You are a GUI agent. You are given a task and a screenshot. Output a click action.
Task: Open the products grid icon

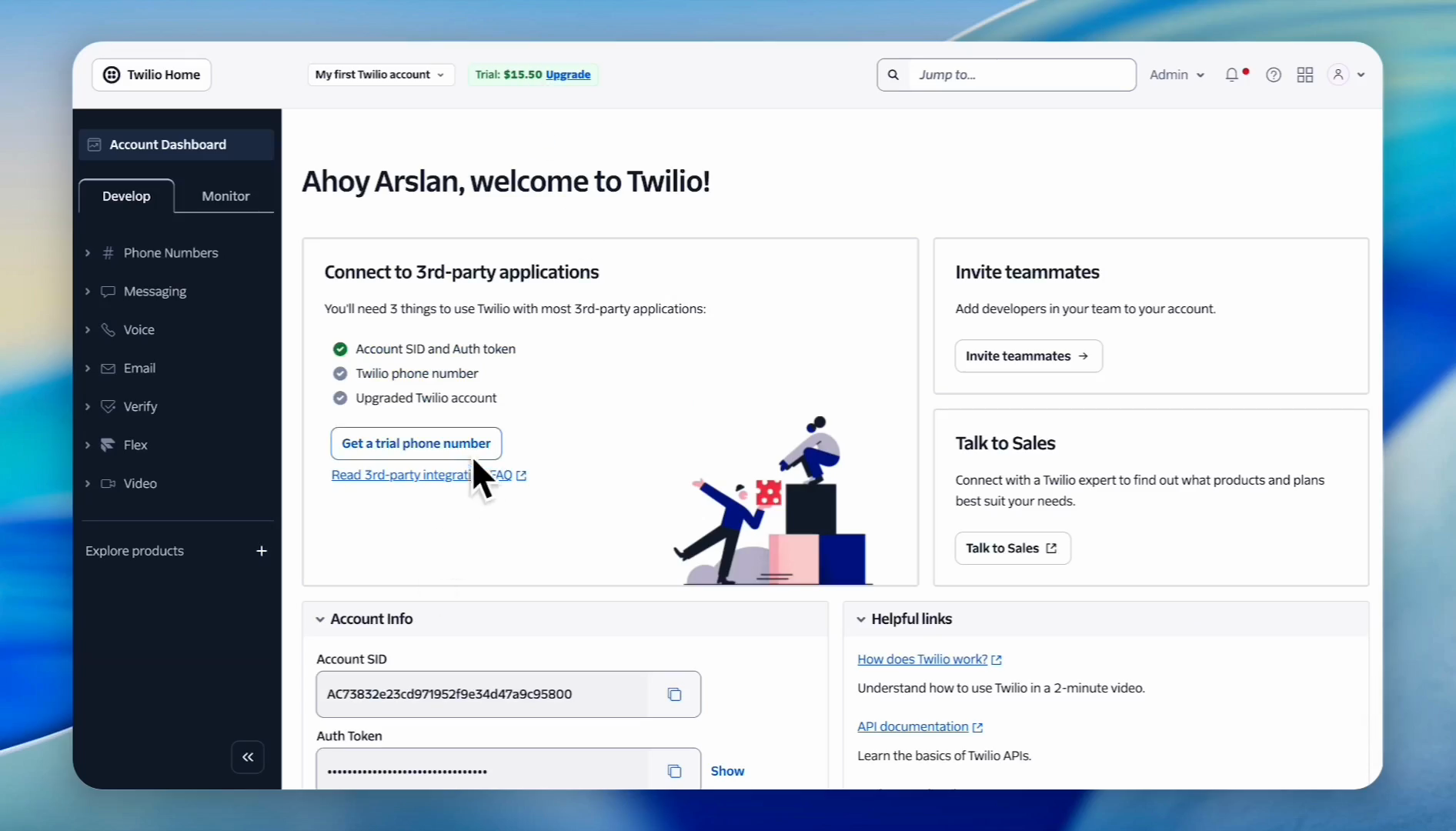point(1305,75)
